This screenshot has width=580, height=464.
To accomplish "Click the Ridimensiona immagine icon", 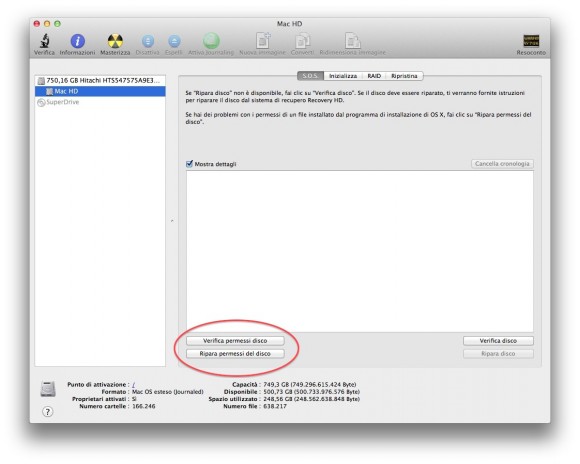I will (353, 40).
